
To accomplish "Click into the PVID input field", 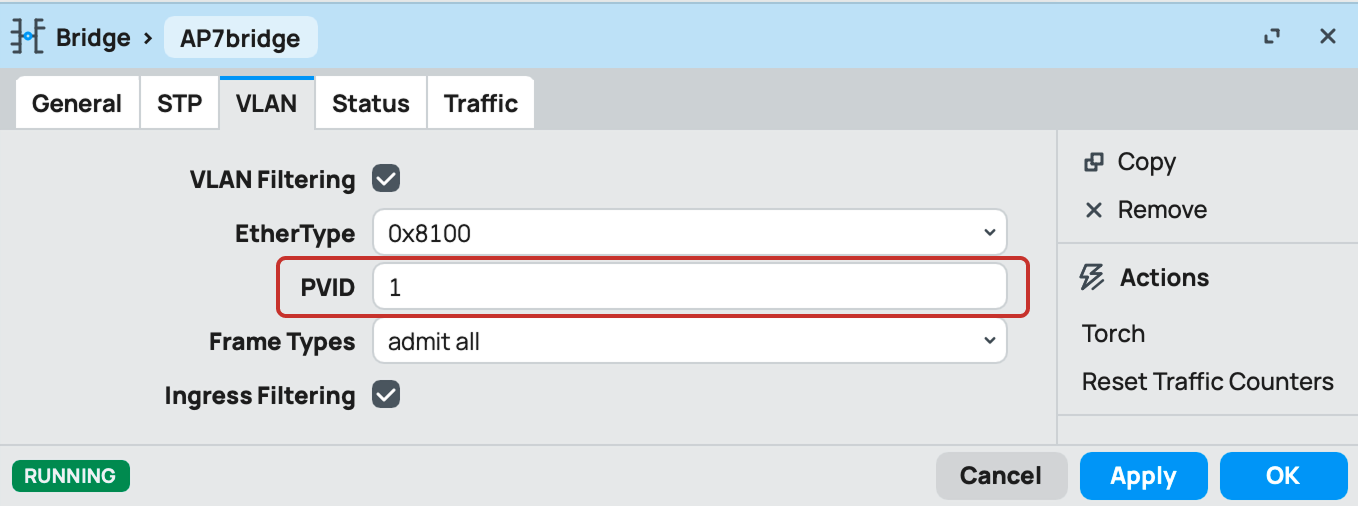I will 690,287.
